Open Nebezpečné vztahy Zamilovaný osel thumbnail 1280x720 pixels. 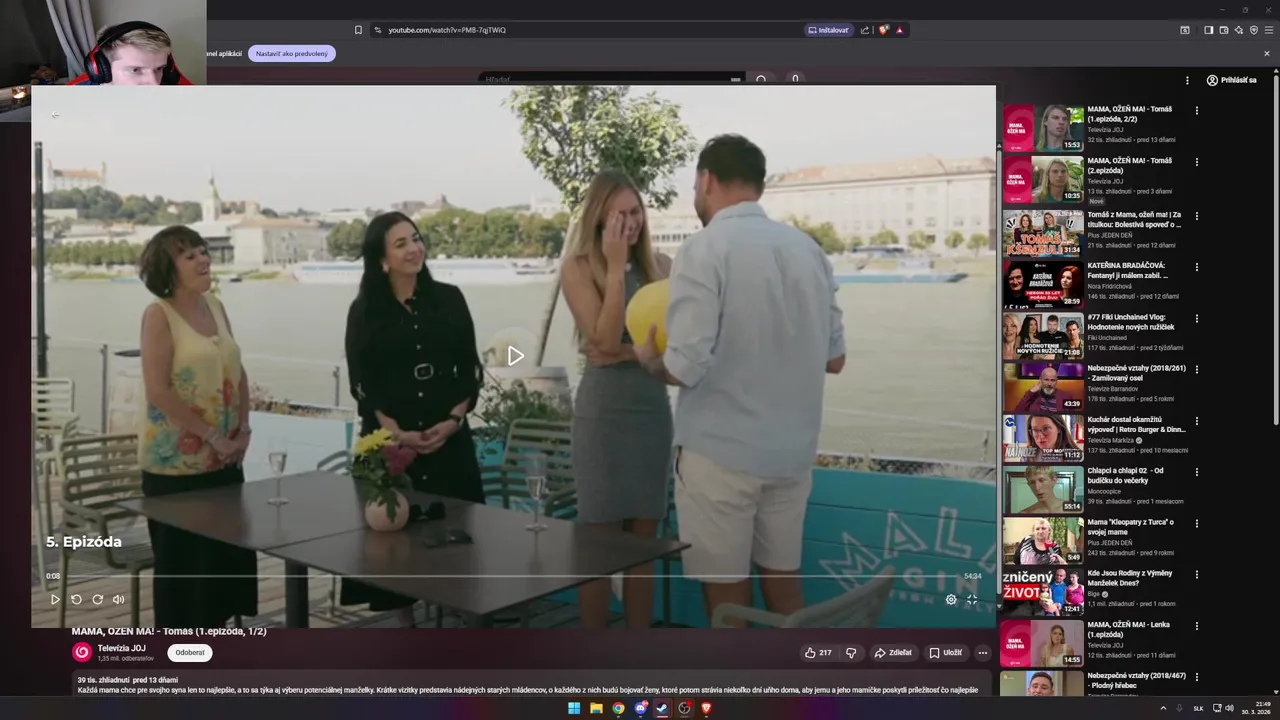1043,387
